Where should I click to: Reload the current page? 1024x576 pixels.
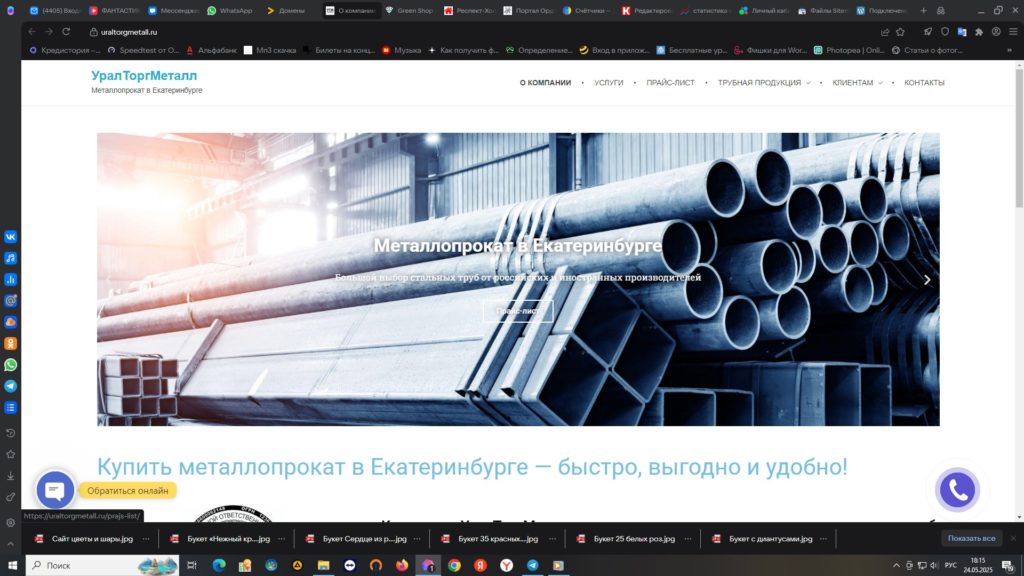(x=66, y=31)
